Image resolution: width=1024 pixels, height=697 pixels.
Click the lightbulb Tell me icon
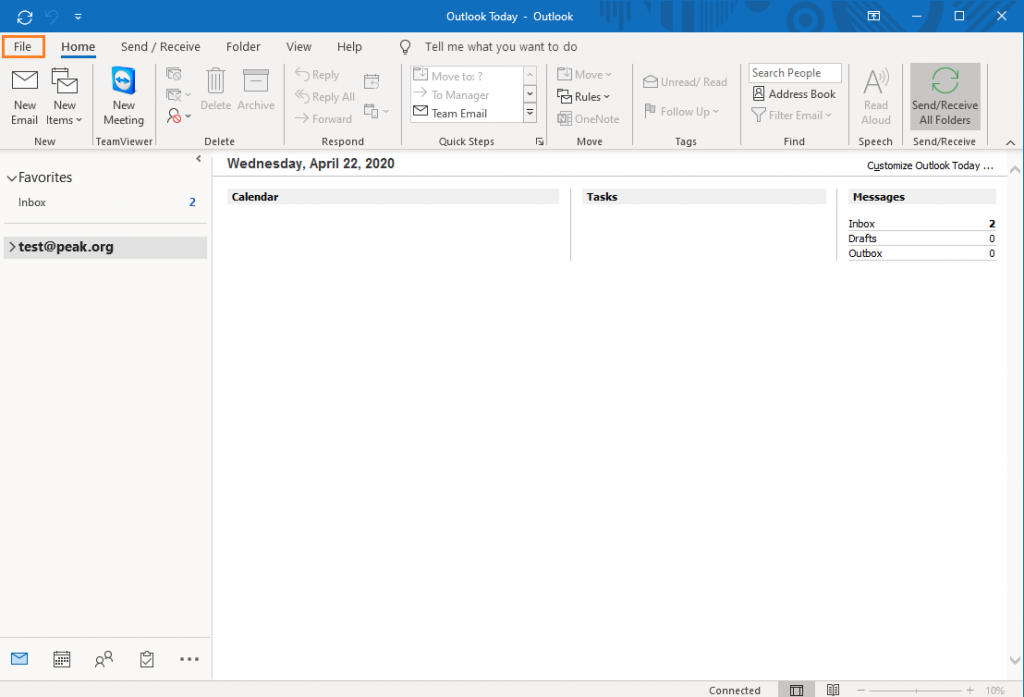point(405,47)
